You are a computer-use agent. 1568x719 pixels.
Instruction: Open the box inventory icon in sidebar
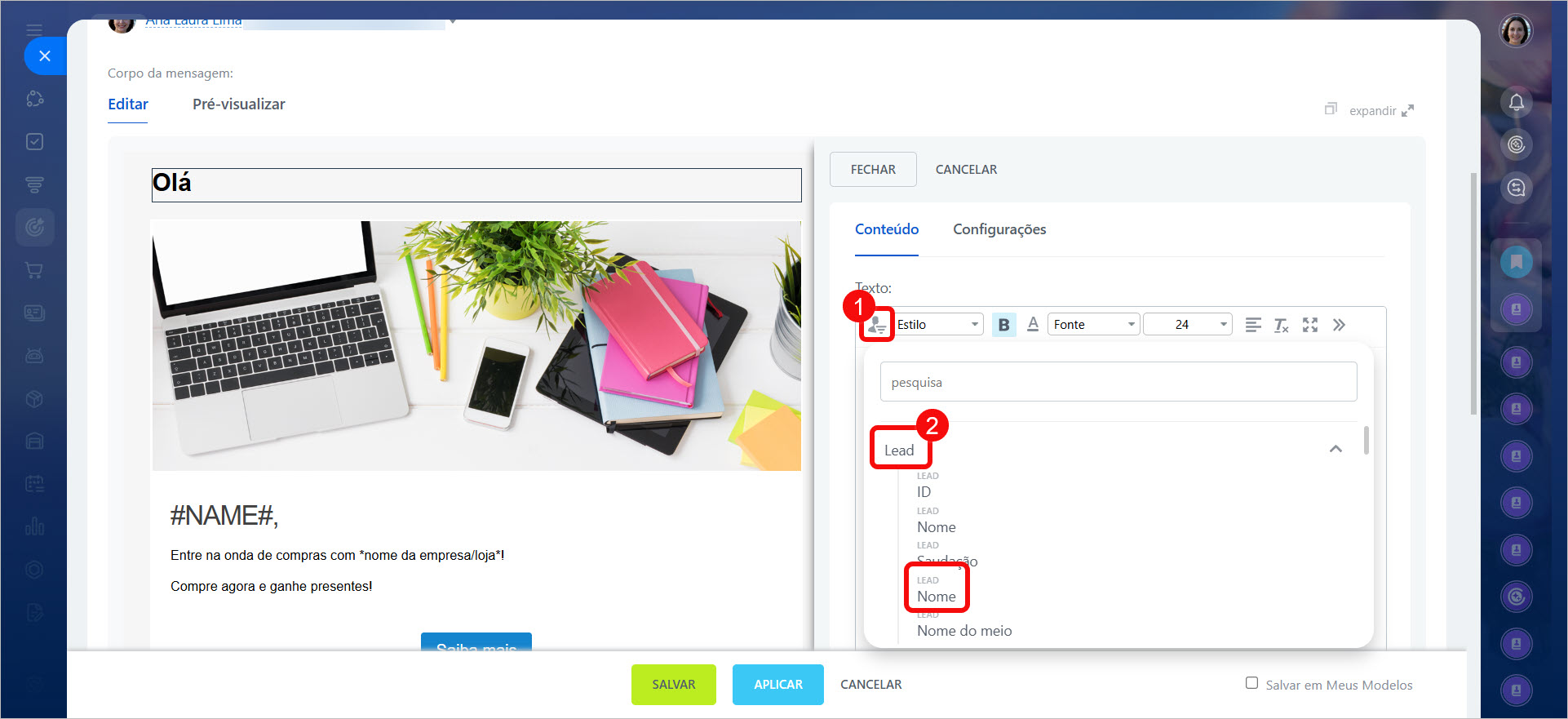(34, 398)
